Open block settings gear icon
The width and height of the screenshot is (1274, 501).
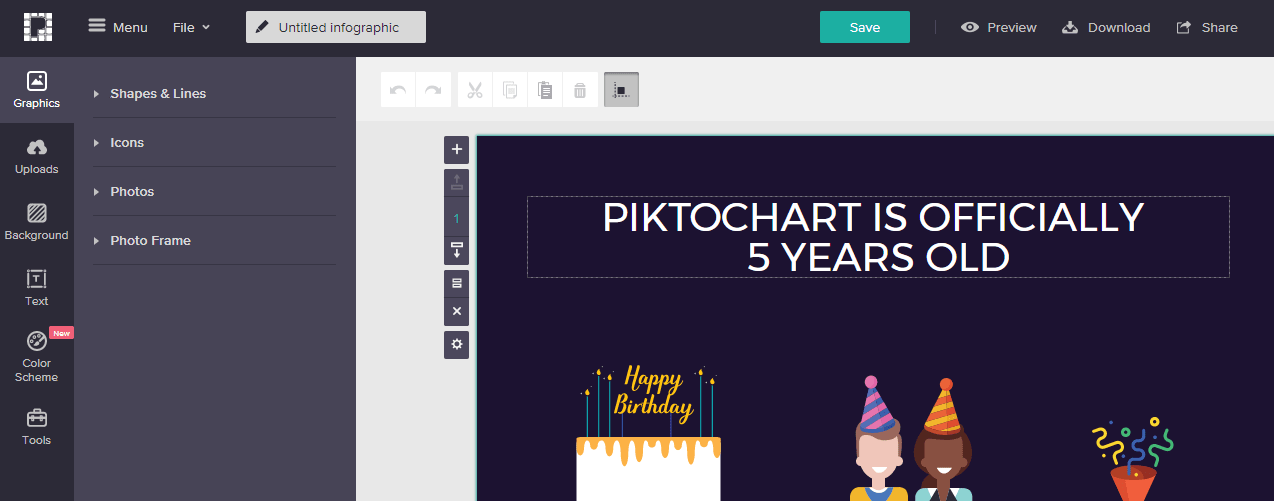(x=457, y=344)
